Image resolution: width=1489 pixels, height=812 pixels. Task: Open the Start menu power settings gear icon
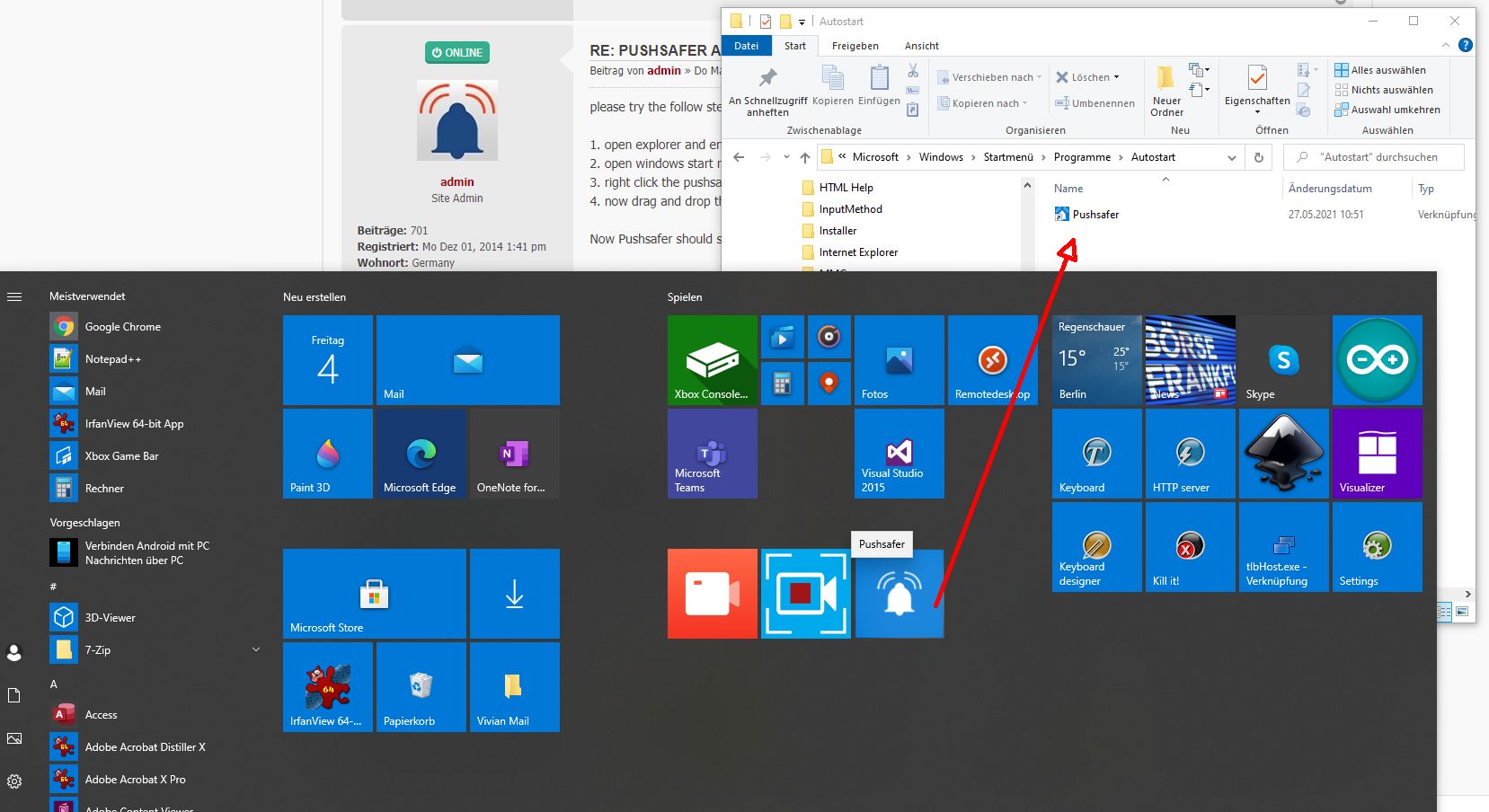pos(14,781)
